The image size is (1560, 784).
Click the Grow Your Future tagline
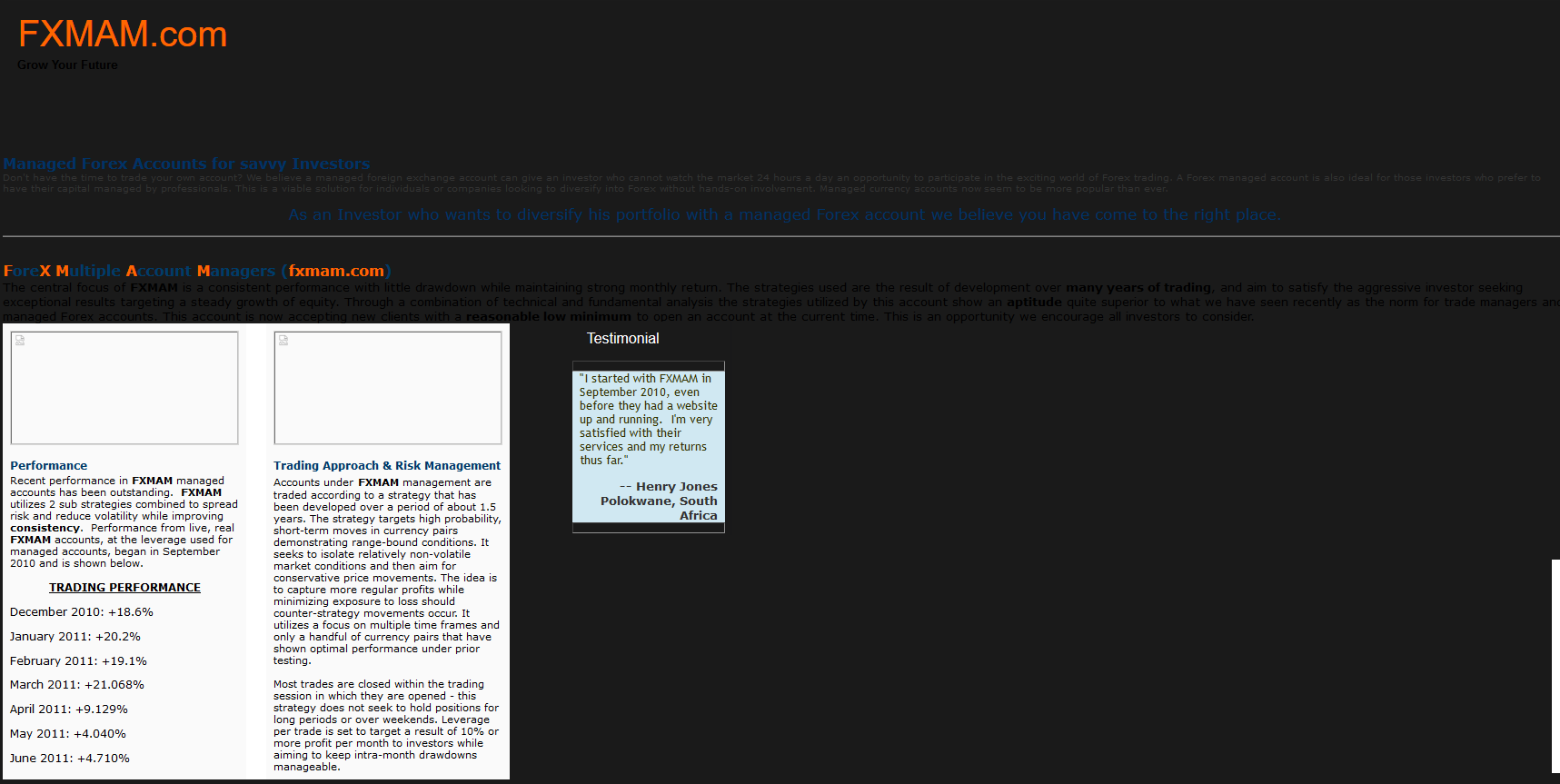click(67, 65)
